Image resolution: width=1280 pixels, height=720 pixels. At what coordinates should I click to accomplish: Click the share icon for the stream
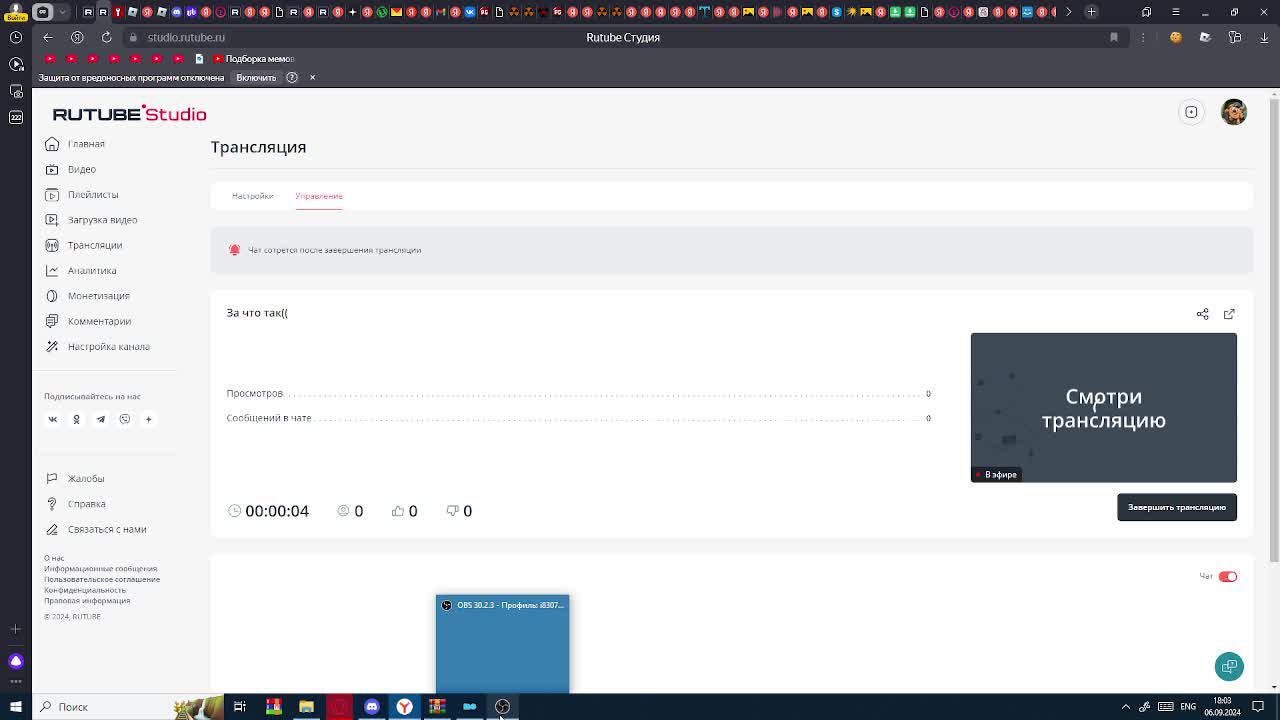click(x=1203, y=314)
